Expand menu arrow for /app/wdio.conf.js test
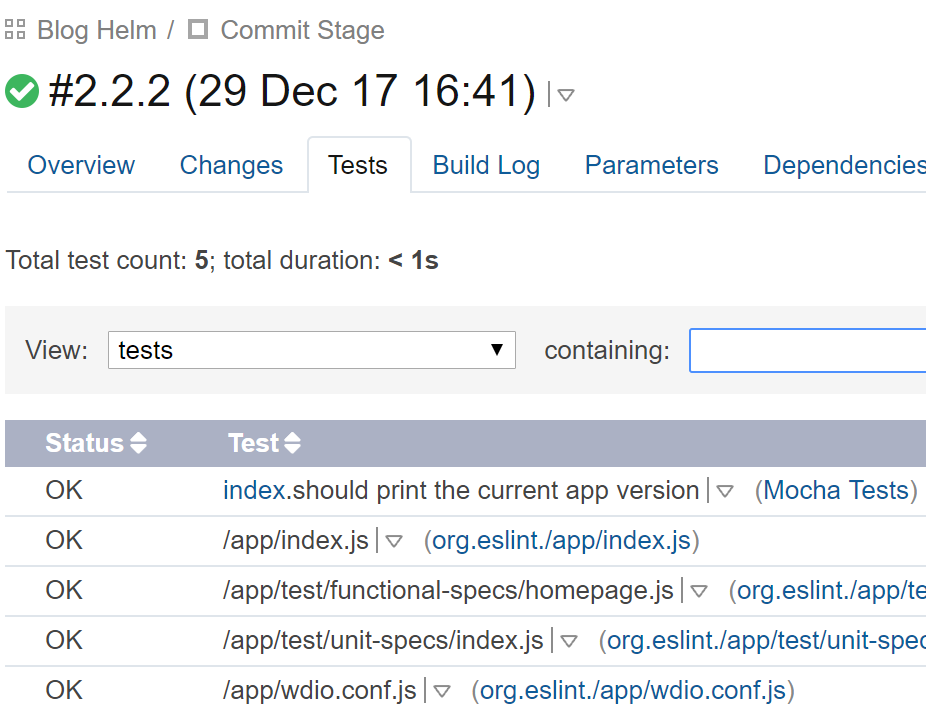The width and height of the screenshot is (926, 712). [x=442, y=691]
